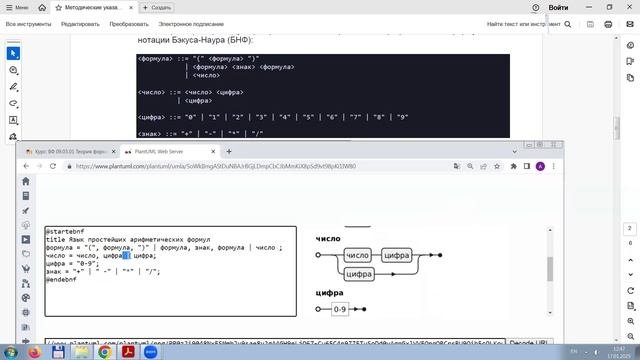Viewport: 640px width, 360px height.
Task: Select the add text box tool in Acrobat
Action: [x=13, y=120]
